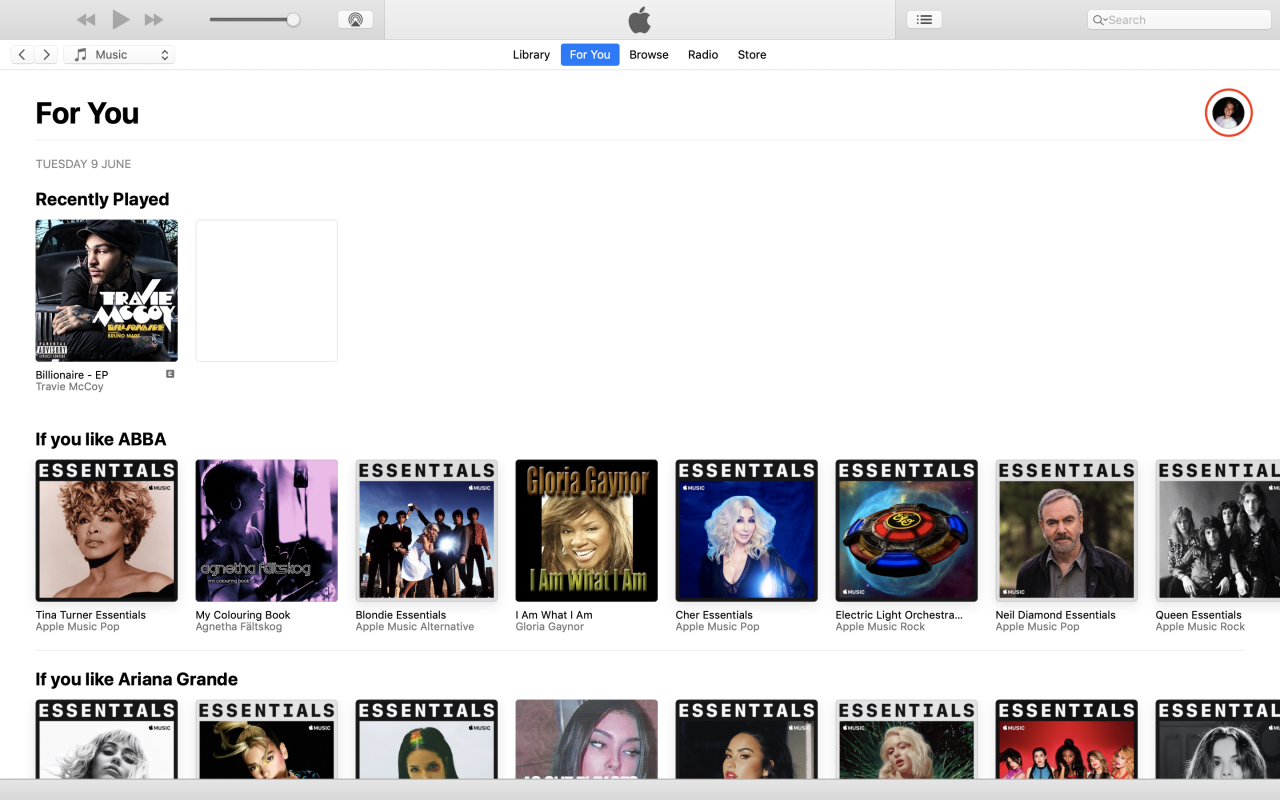
Task: Click the Neil Diamond Essentials title
Action: 1056,615
